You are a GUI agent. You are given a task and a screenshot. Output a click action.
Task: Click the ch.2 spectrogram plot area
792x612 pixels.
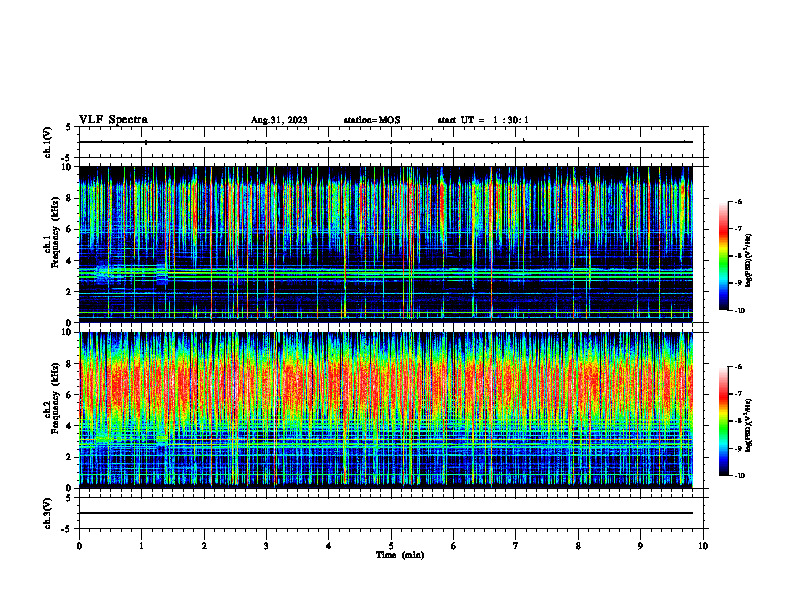point(385,410)
